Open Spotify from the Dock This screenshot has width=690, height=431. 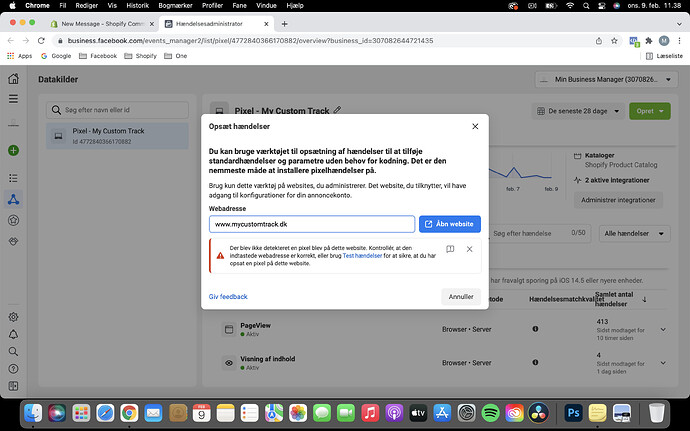pyautogui.click(x=490, y=413)
